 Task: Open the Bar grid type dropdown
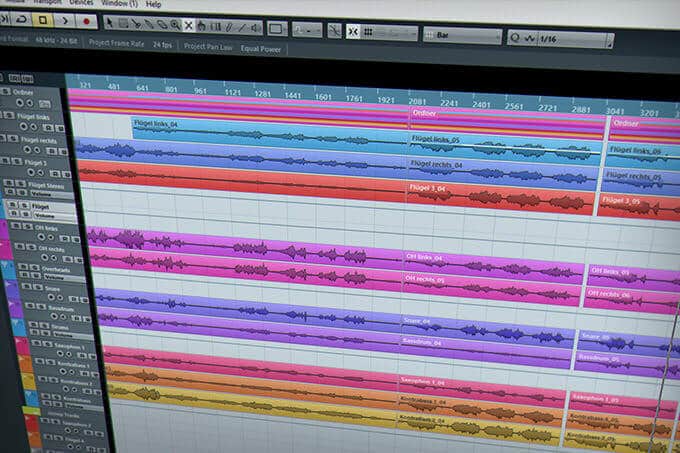460,36
